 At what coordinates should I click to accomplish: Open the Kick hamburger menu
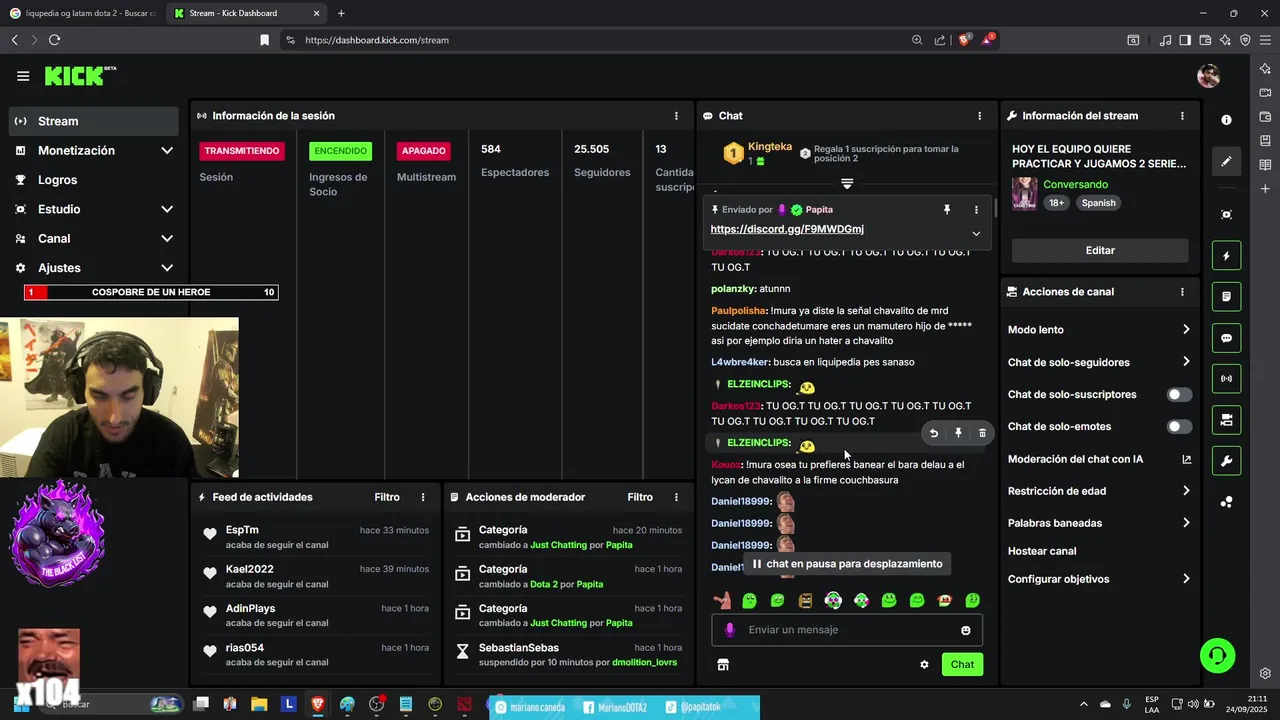[23, 76]
